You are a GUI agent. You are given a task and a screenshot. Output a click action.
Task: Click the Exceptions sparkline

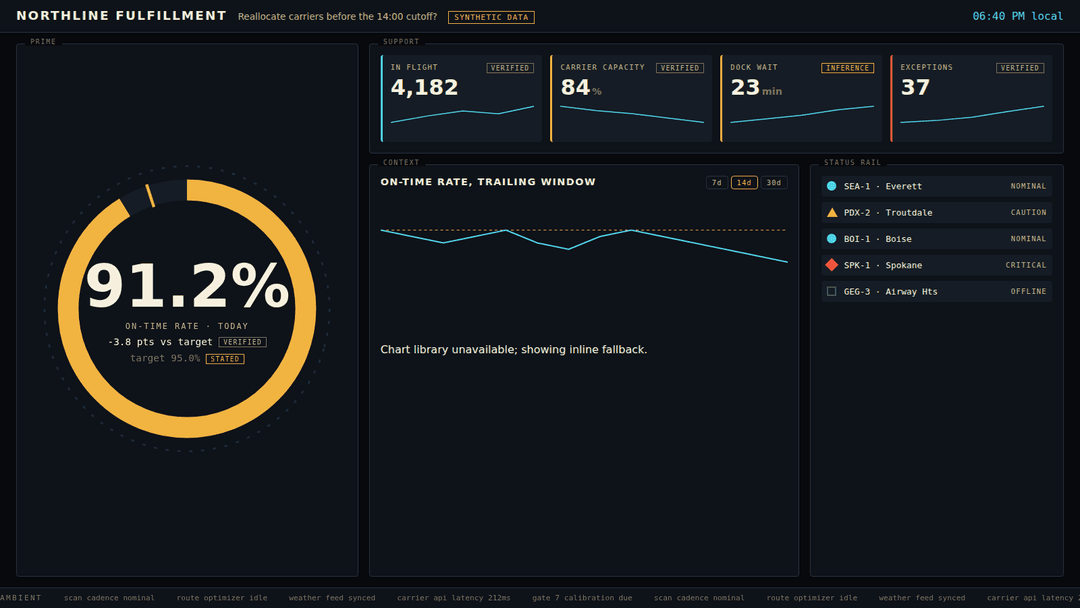tap(972, 114)
